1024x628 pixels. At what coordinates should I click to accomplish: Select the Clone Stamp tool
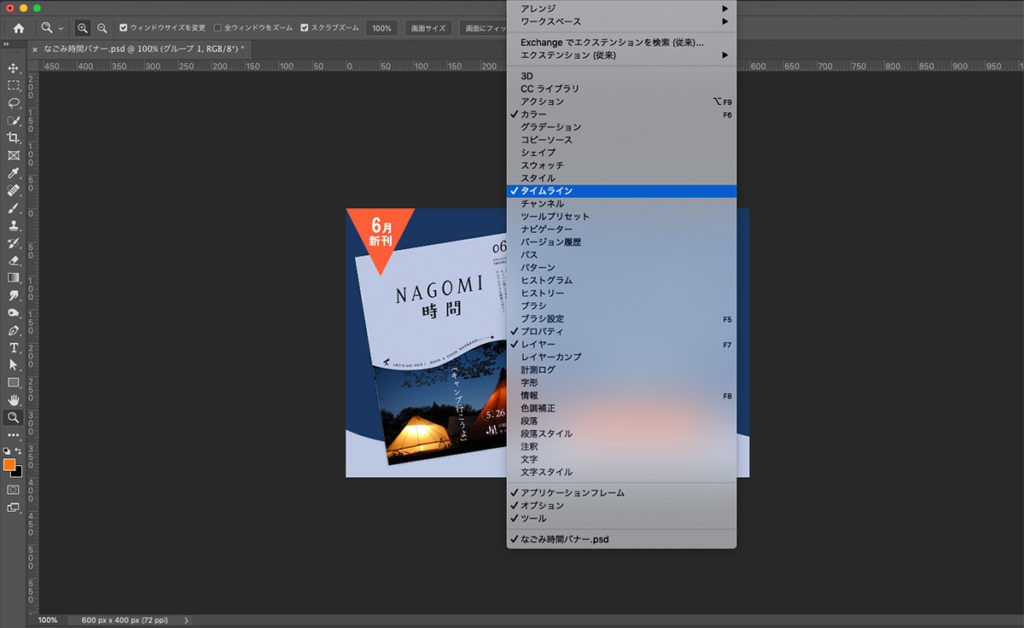point(14,226)
